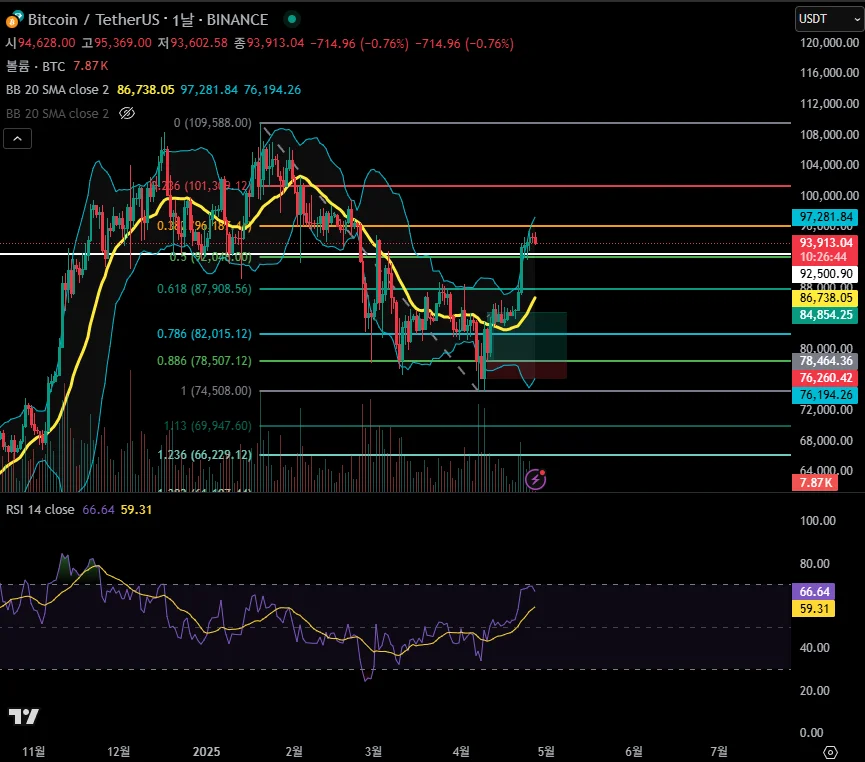The height and width of the screenshot is (762, 865).
Task: Click the purple lightning event marker
Action: click(536, 479)
